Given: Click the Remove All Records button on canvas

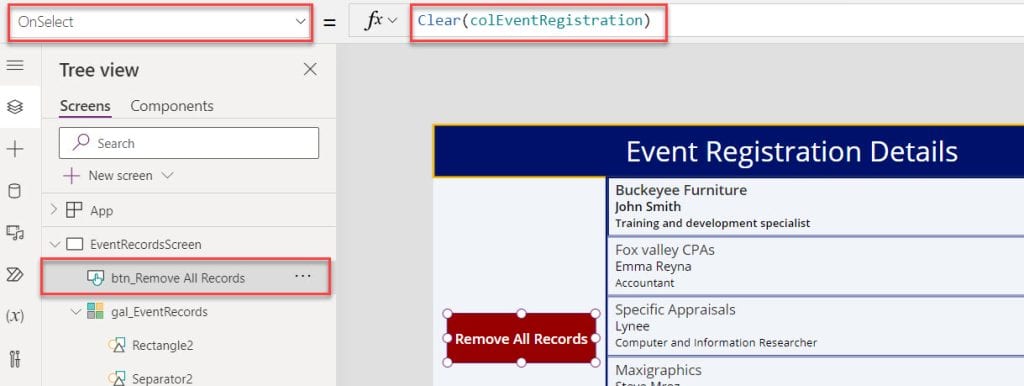Looking at the screenshot, I should [x=521, y=339].
